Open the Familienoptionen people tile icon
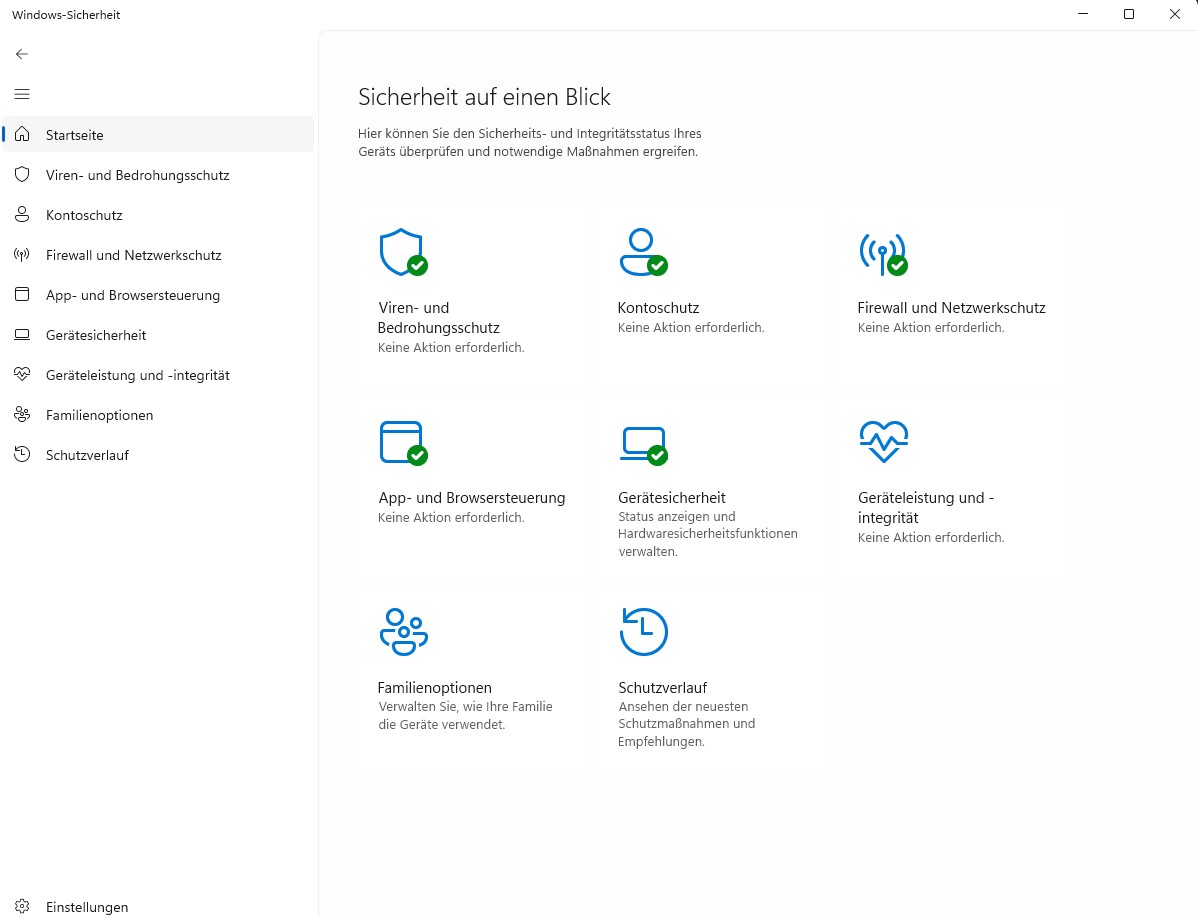The width and height of the screenshot is (1198, 918). [x=403, y=632]
